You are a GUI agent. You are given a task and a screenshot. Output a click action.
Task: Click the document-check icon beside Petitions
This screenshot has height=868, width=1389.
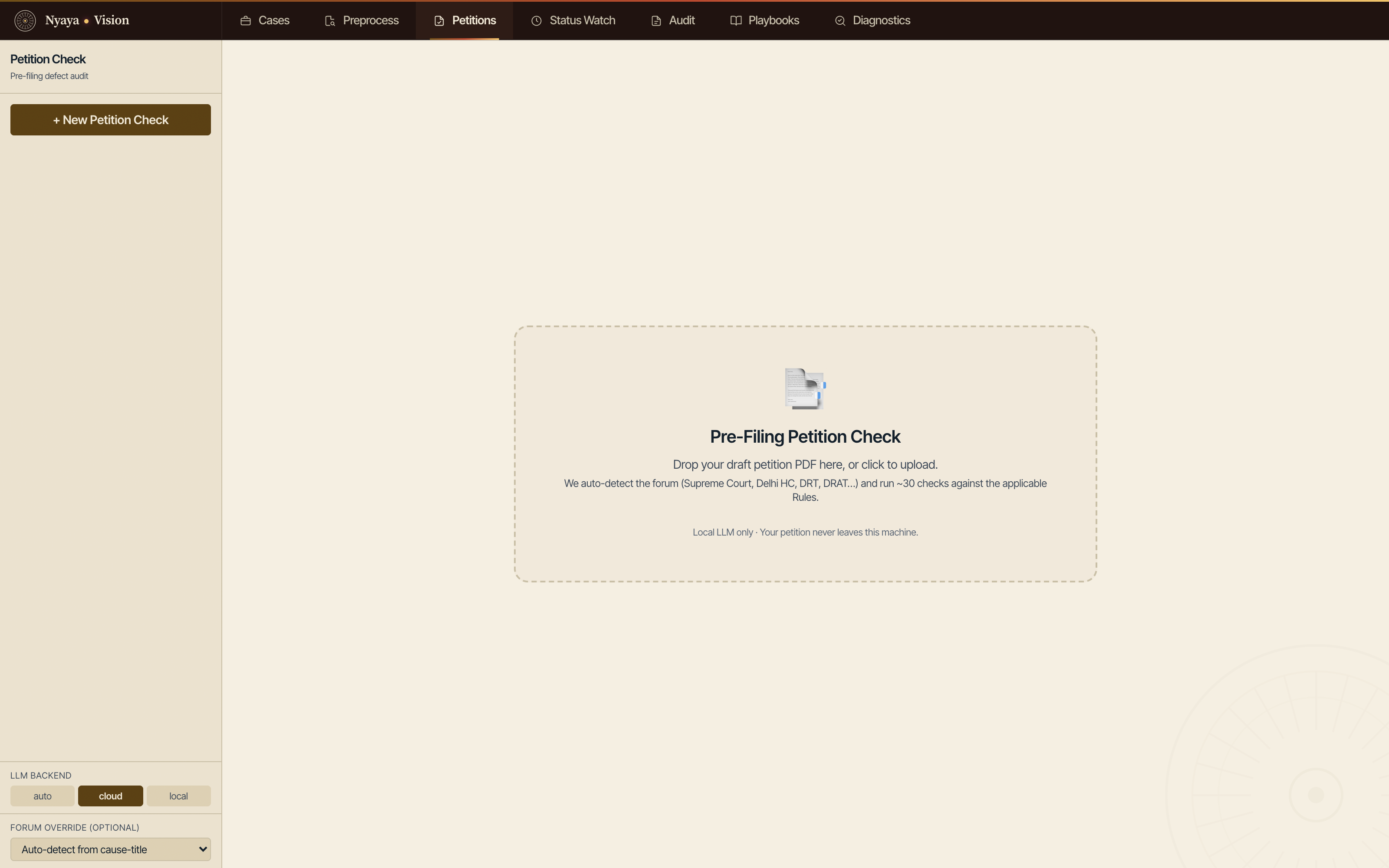[x=439, y=21]
